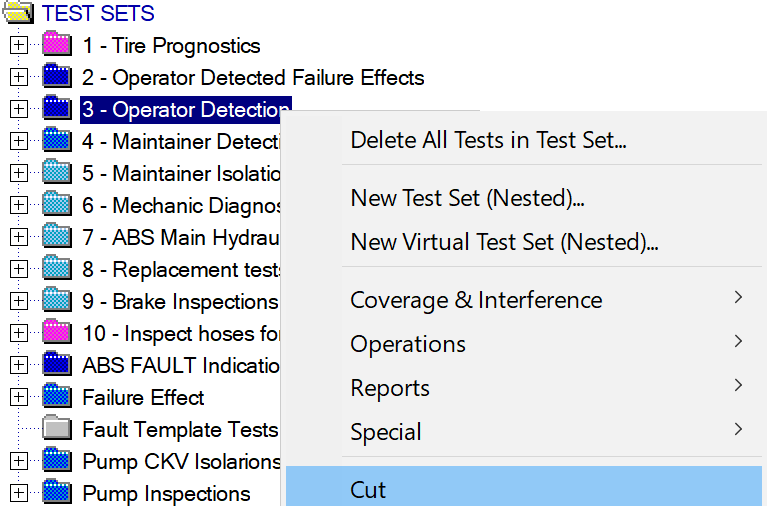This screenshot has width=768, height=507.
Task: Open the Special submenu arrow
Action: 739,429
